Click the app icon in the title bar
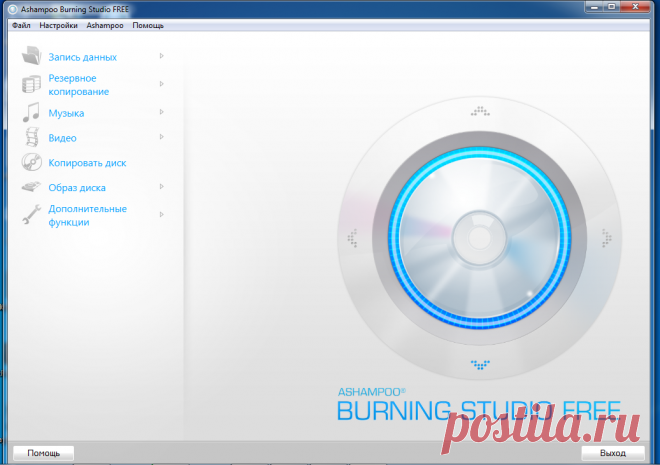Viewport: 660px width, 465px height. pyautogui.click(x=13, y=9)
